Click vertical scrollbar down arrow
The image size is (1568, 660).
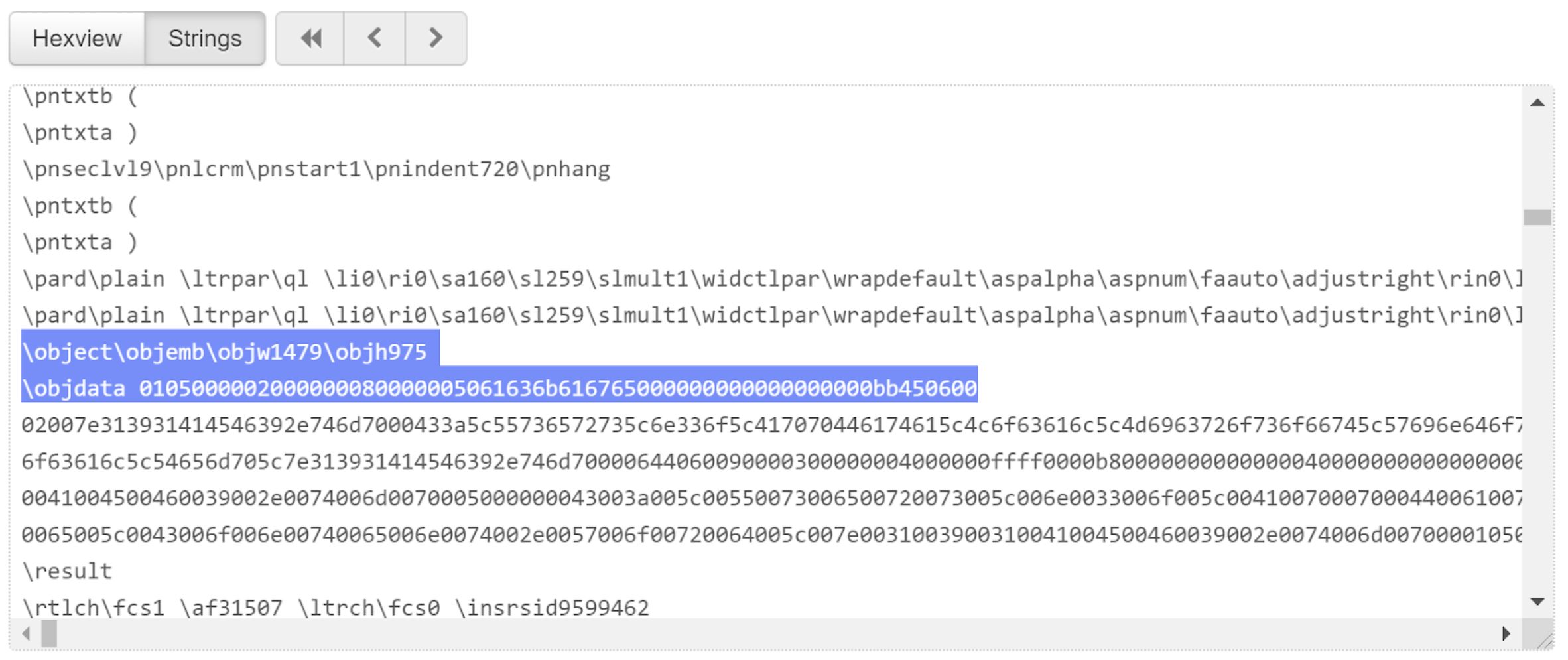click(x=1537, y=602)
